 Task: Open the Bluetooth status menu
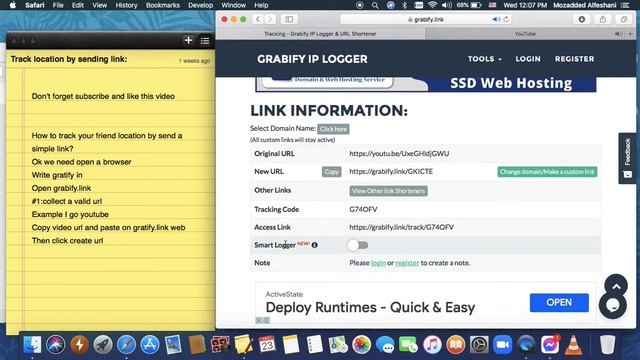404,5
